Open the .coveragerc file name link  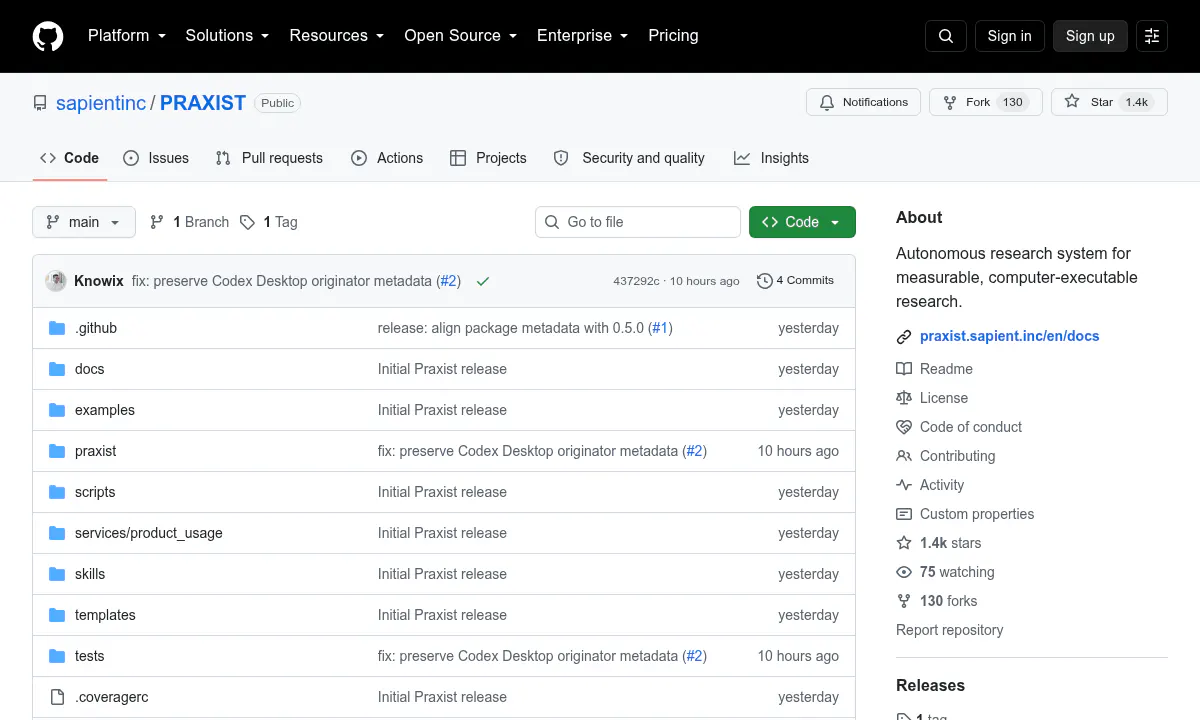click(111, 697)
